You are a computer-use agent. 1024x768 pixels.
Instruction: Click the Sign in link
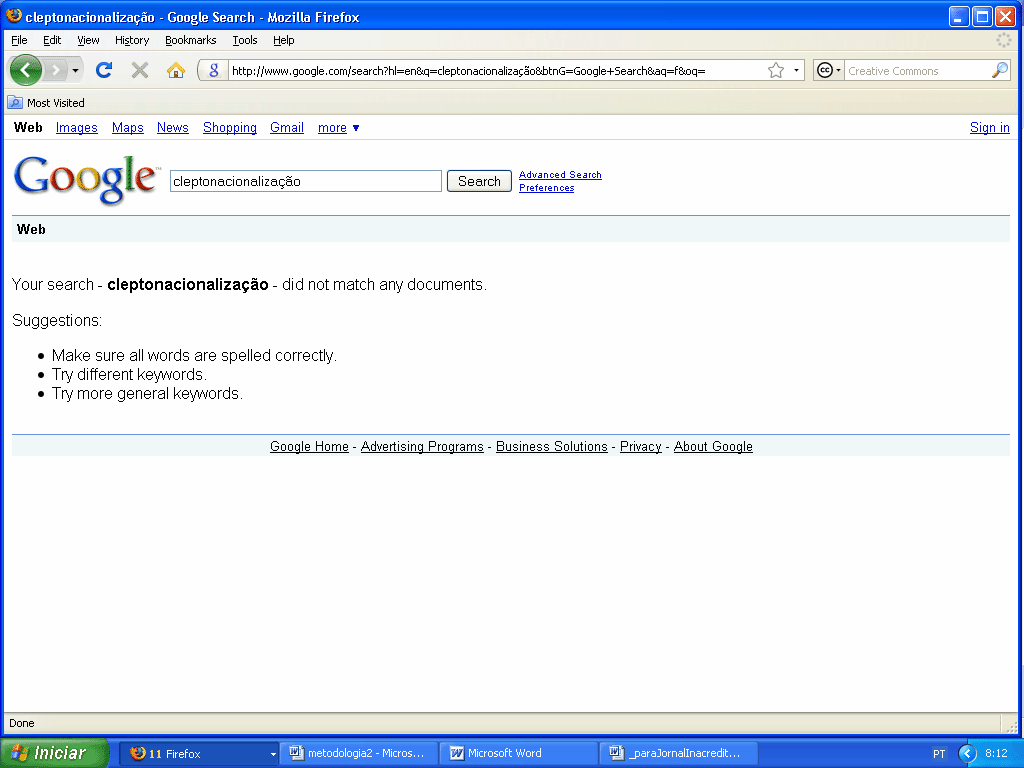click(x=989, y=127)
